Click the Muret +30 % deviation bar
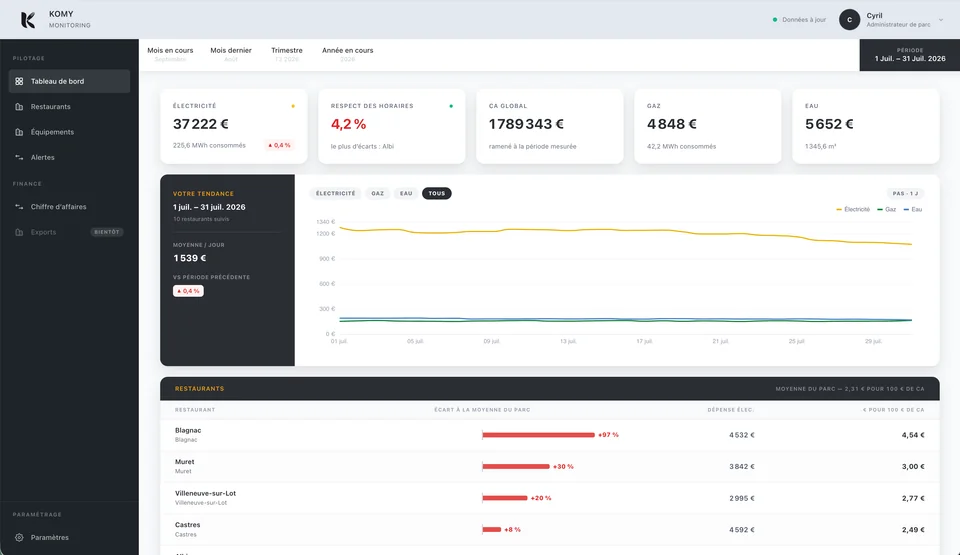Screen dimensions: 960x555 pos(516,467)
